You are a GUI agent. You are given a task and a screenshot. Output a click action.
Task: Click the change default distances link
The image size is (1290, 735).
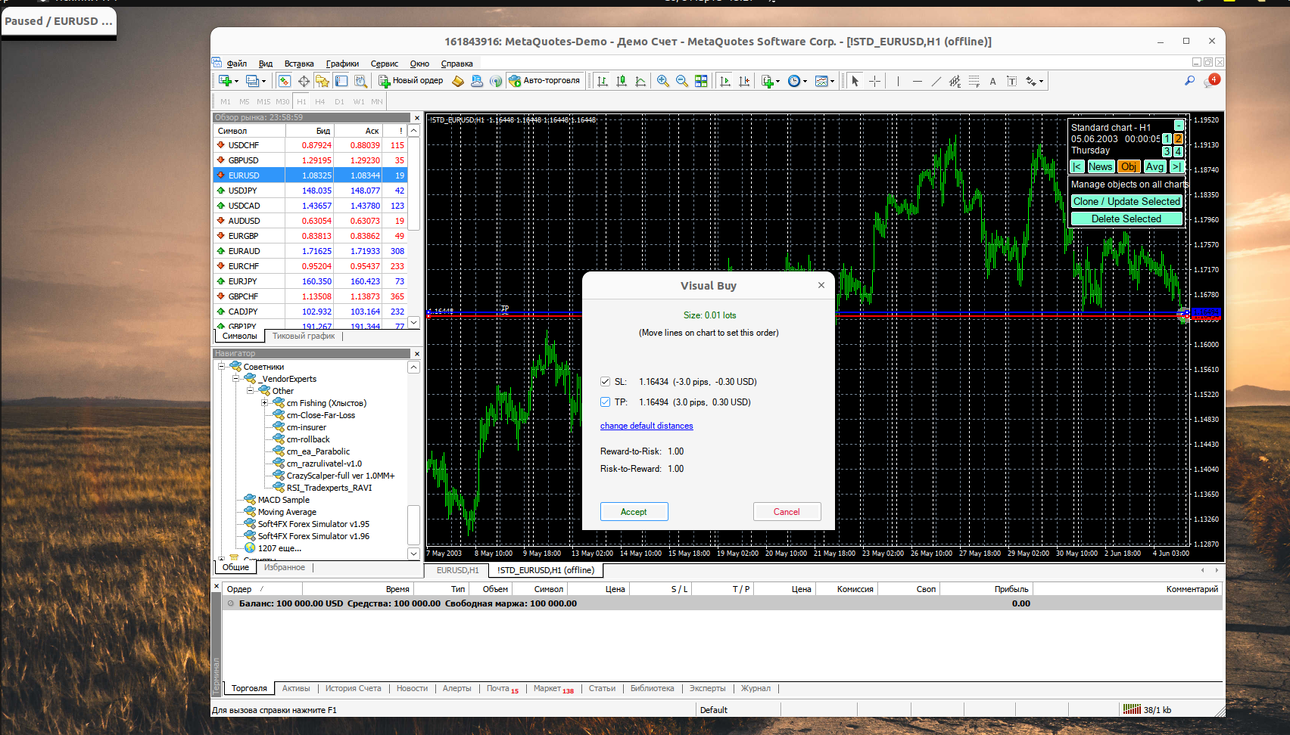tap(646, 426)
